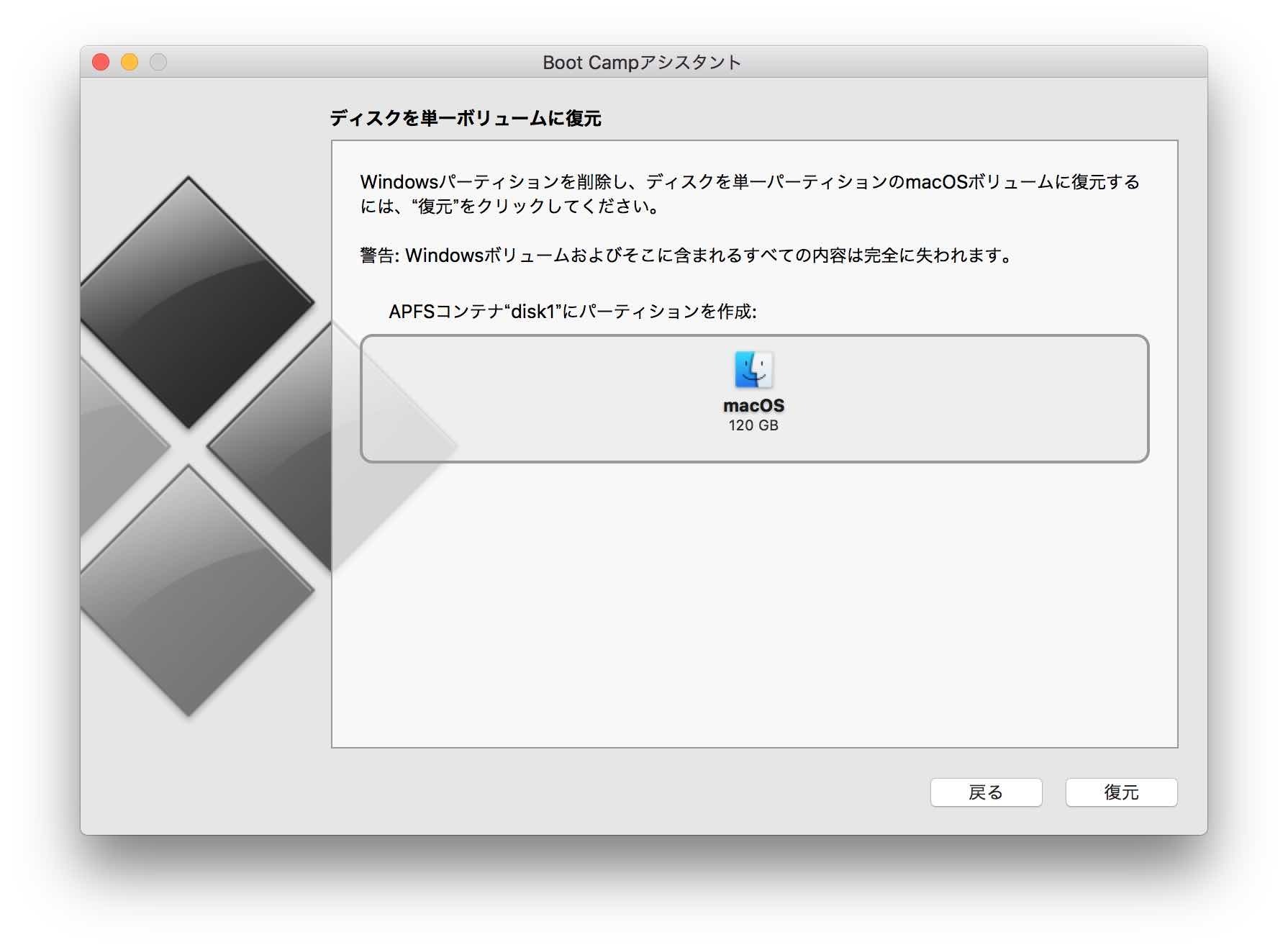The image size is (1288, 950).
Task: Select the macOS Finder partition icon
Action: tap(753, 370)
